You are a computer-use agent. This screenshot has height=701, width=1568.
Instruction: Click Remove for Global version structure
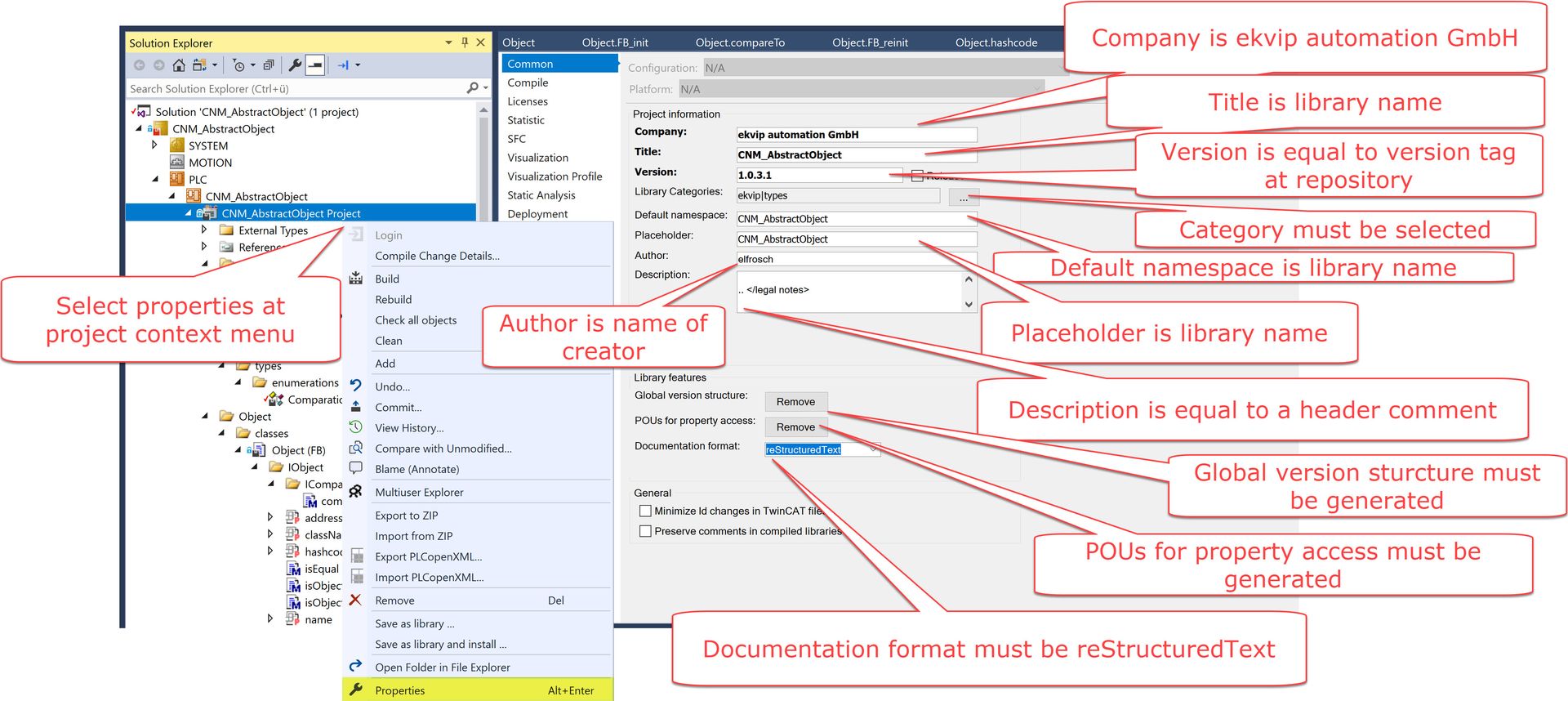pyautogui.click(x=796, y=401)
